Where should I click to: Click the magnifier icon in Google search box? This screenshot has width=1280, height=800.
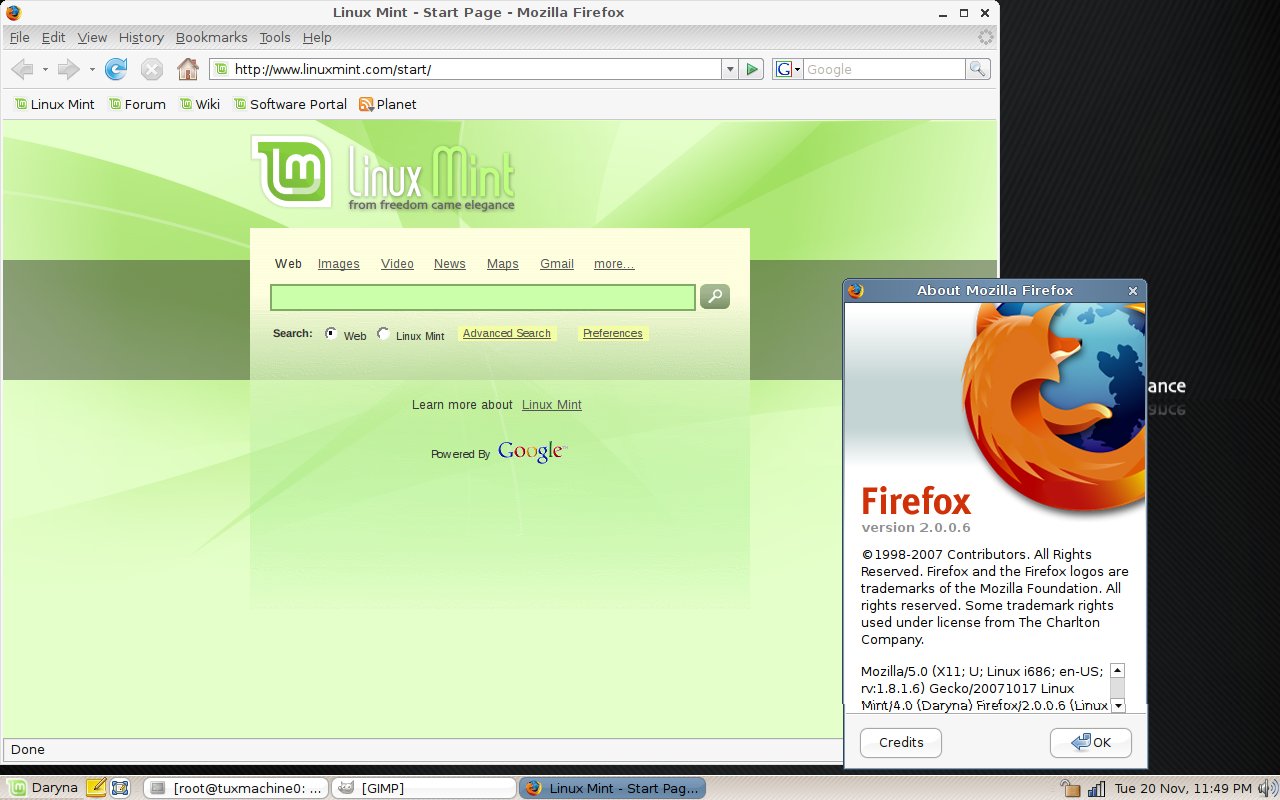click(978, 69)
